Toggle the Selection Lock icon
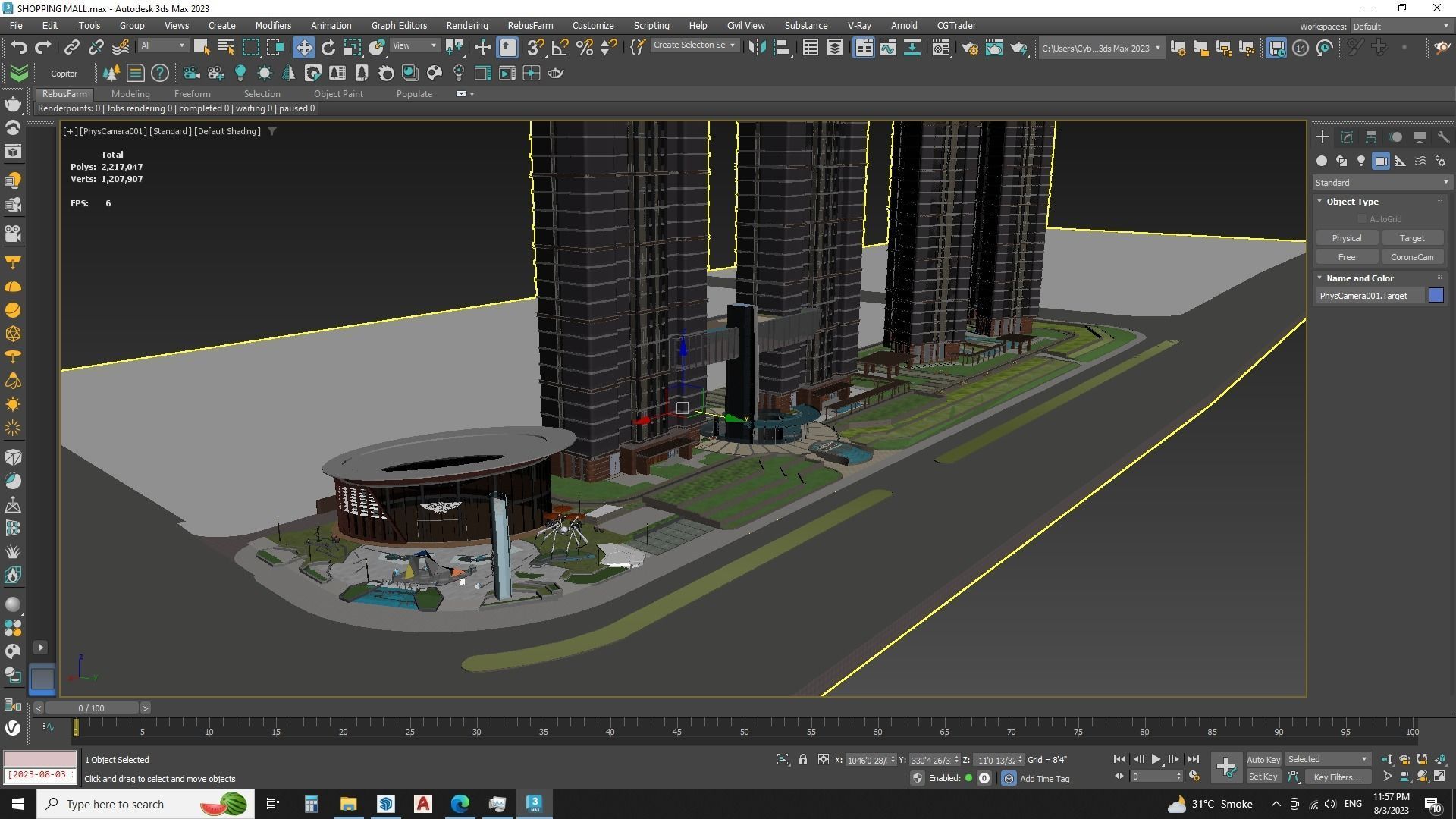The width and height of the screenshot is (1456, 819). [802, 759]
